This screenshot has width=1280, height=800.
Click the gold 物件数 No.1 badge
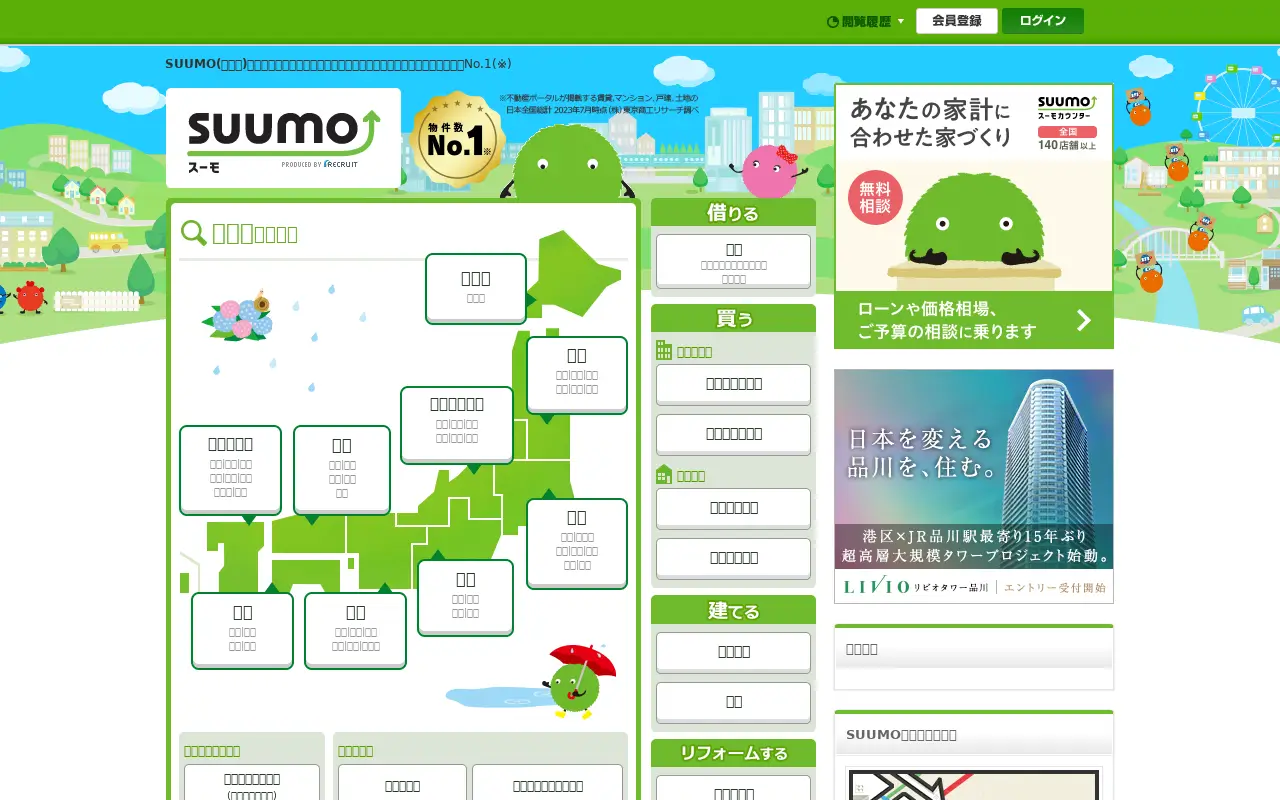[457, 140]
